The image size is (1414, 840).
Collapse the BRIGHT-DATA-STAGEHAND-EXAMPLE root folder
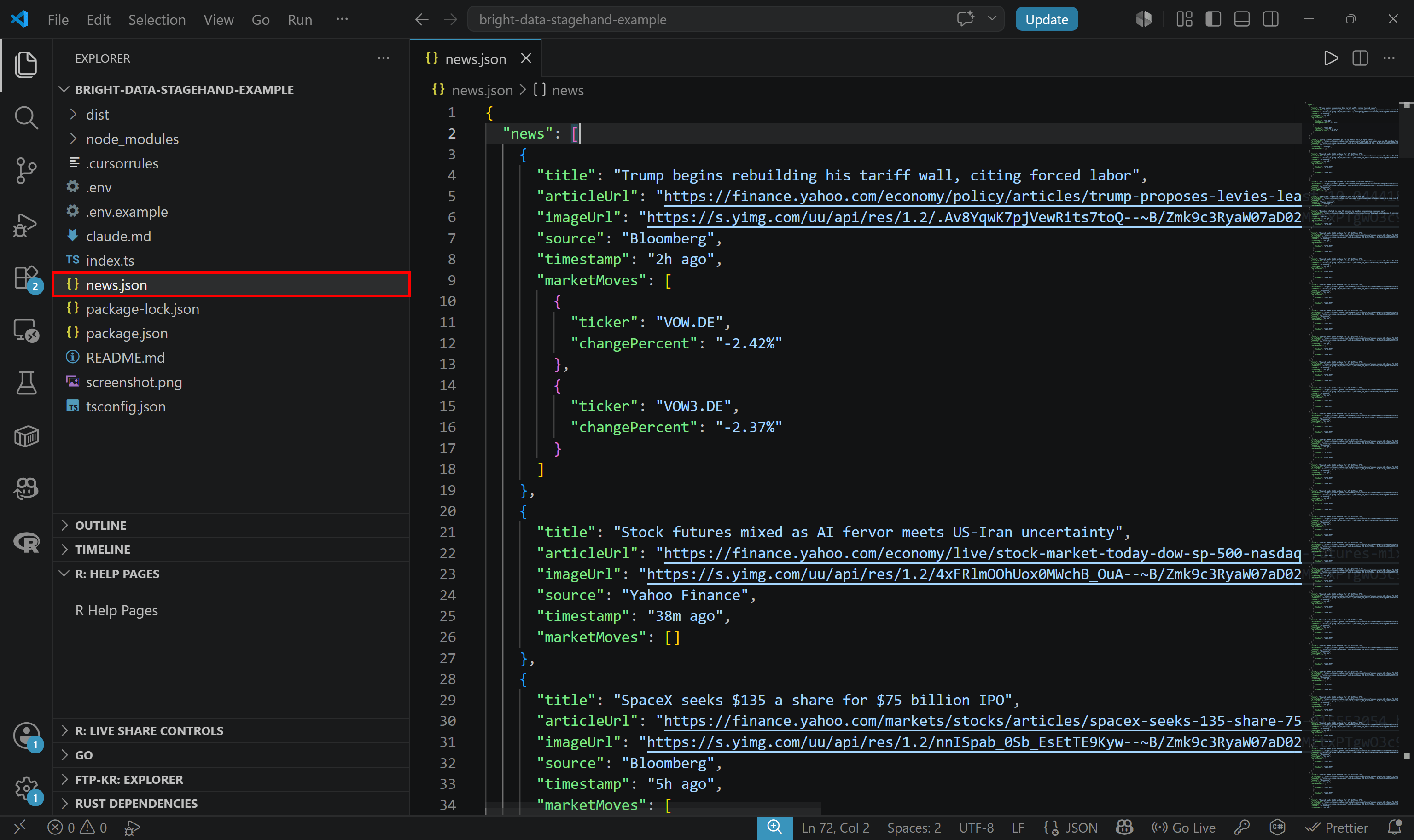pyautogui.click(x=231, y=89)
